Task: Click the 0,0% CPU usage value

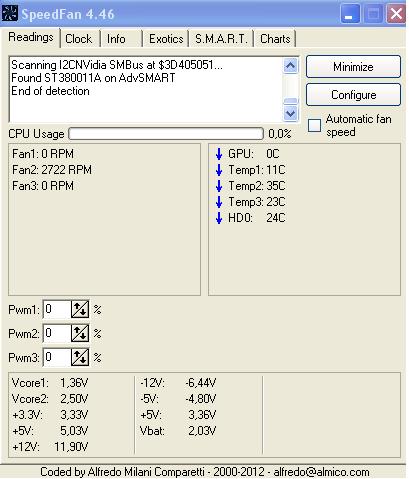Action: pyautogui.click(x=280, y=134)
